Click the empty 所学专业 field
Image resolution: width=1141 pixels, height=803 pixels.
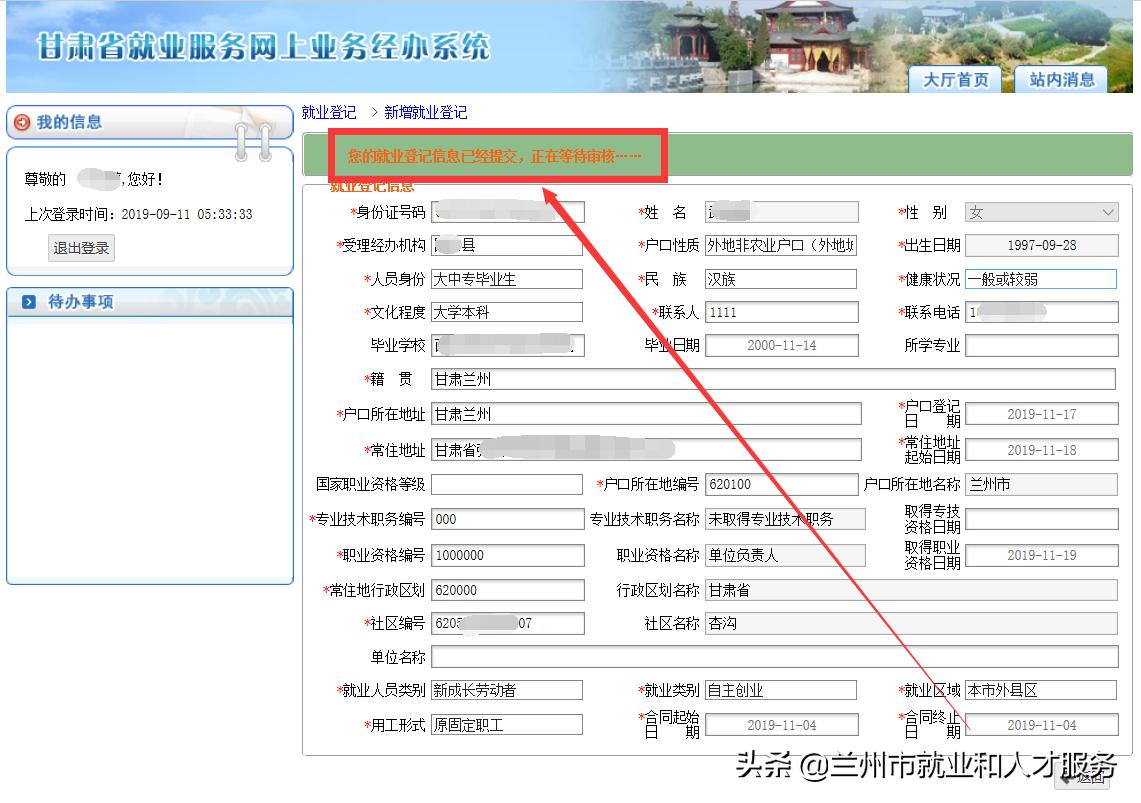coord(1041,345)
